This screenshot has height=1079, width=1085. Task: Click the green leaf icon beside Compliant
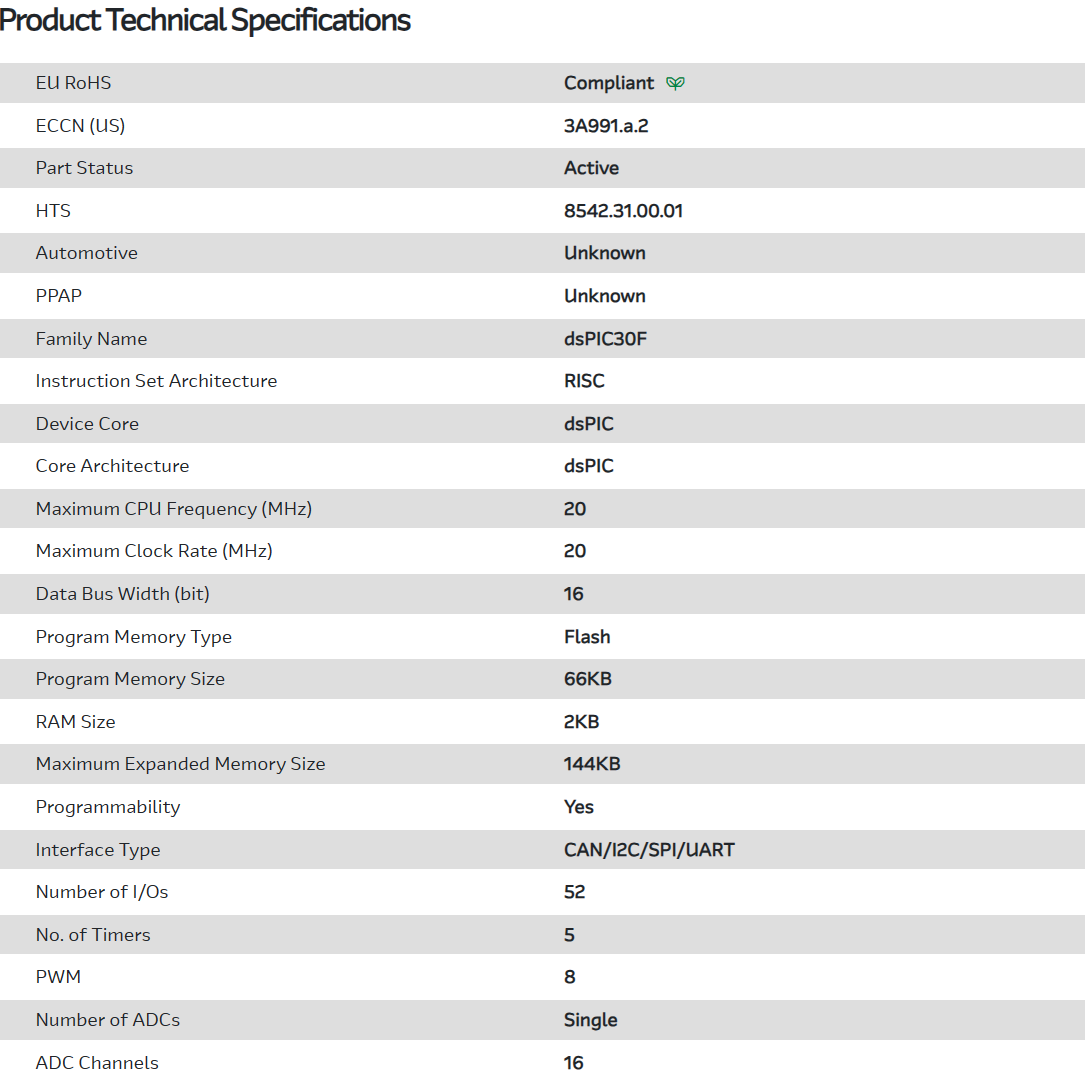pos(676,83)
